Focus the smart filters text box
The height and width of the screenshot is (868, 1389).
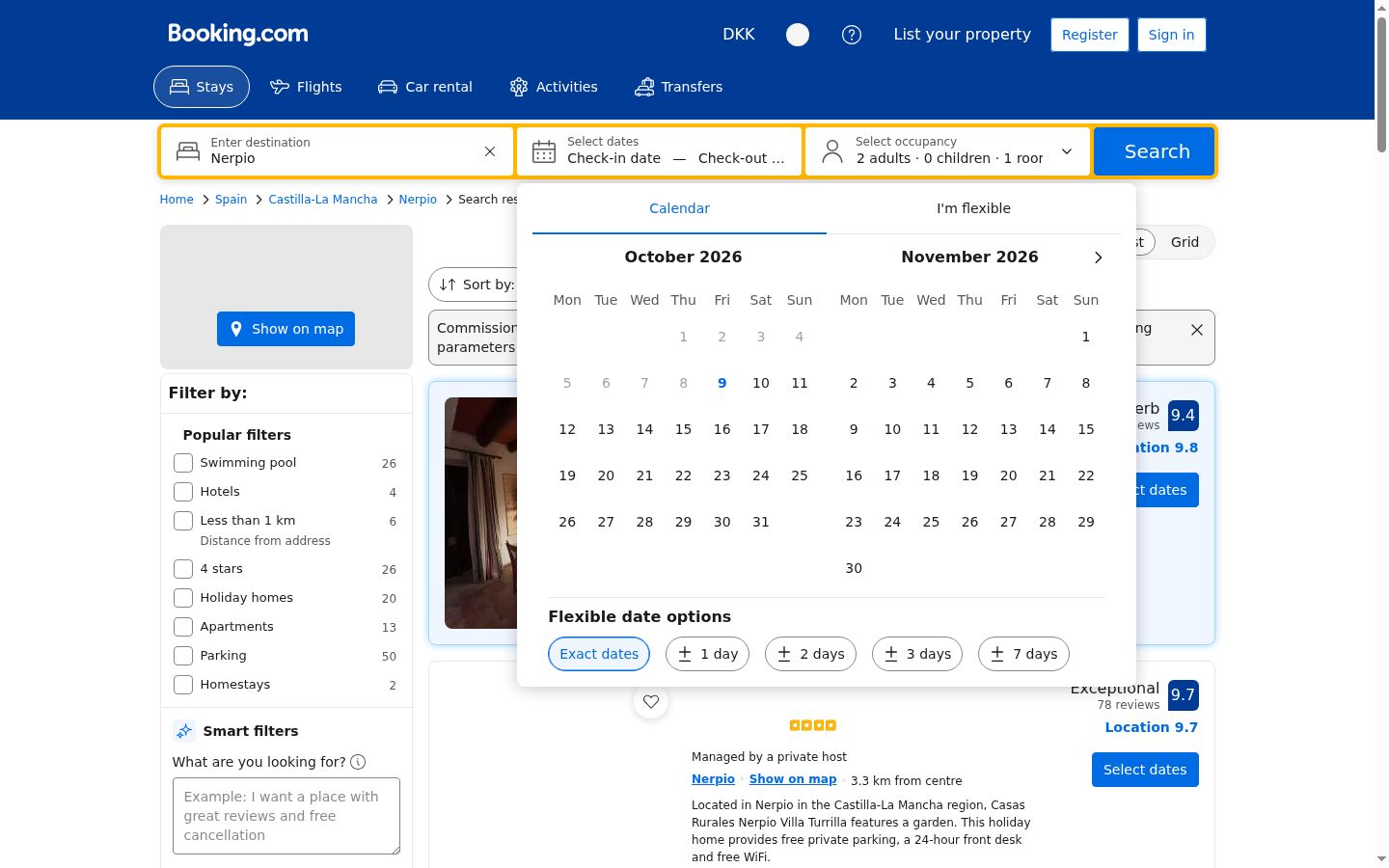tap(286, 816)
